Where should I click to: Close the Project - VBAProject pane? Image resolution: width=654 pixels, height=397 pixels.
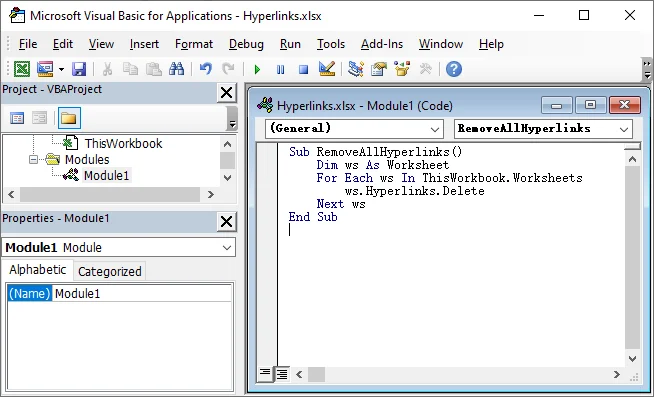pos(226,93)
